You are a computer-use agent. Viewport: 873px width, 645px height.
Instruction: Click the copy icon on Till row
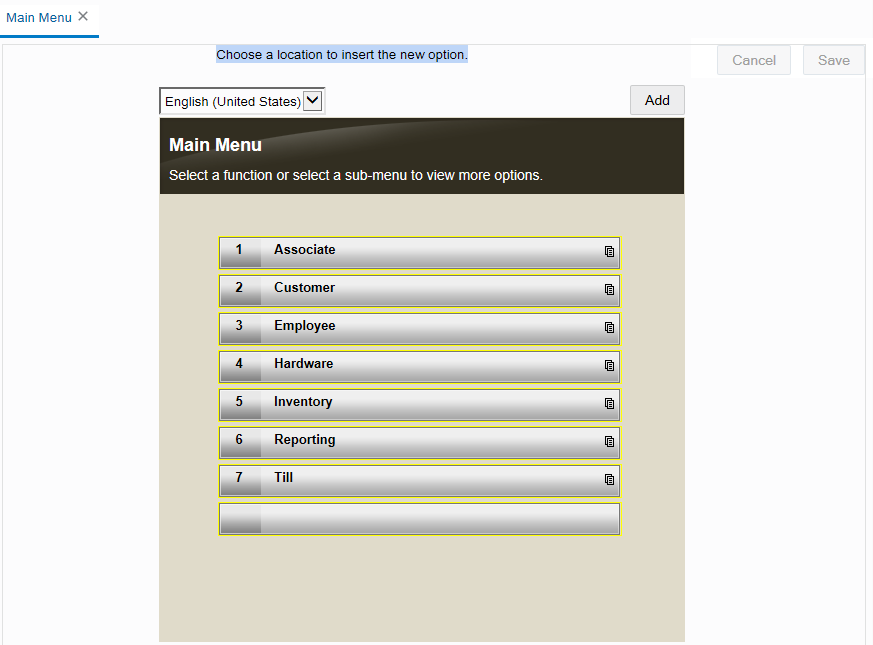pyautogui.click(x=609, y=480)
